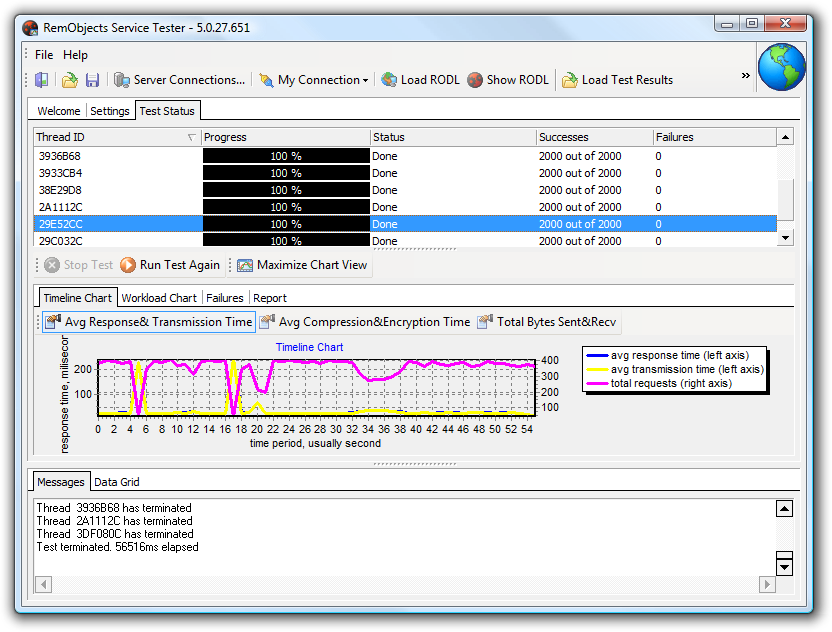This screenshot has height=632, width=832.
Task: Click progress bar of thread 29E52CC
Action: [x=286, y=224]
